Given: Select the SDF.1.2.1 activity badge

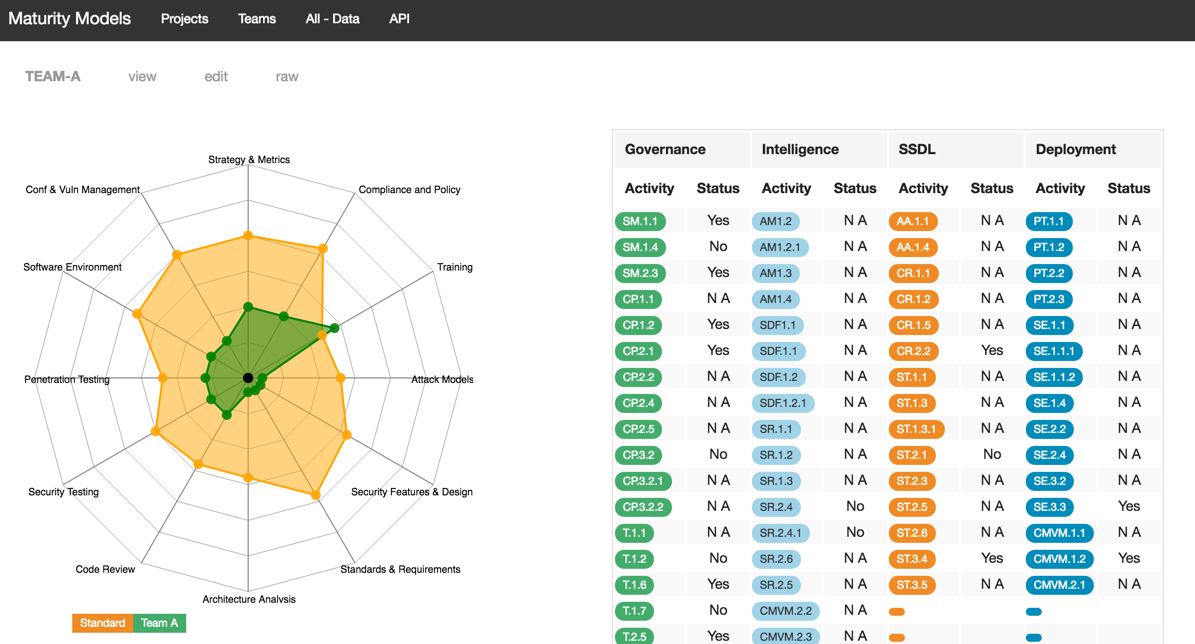Looking at the screenshot, I should (783, 403).
